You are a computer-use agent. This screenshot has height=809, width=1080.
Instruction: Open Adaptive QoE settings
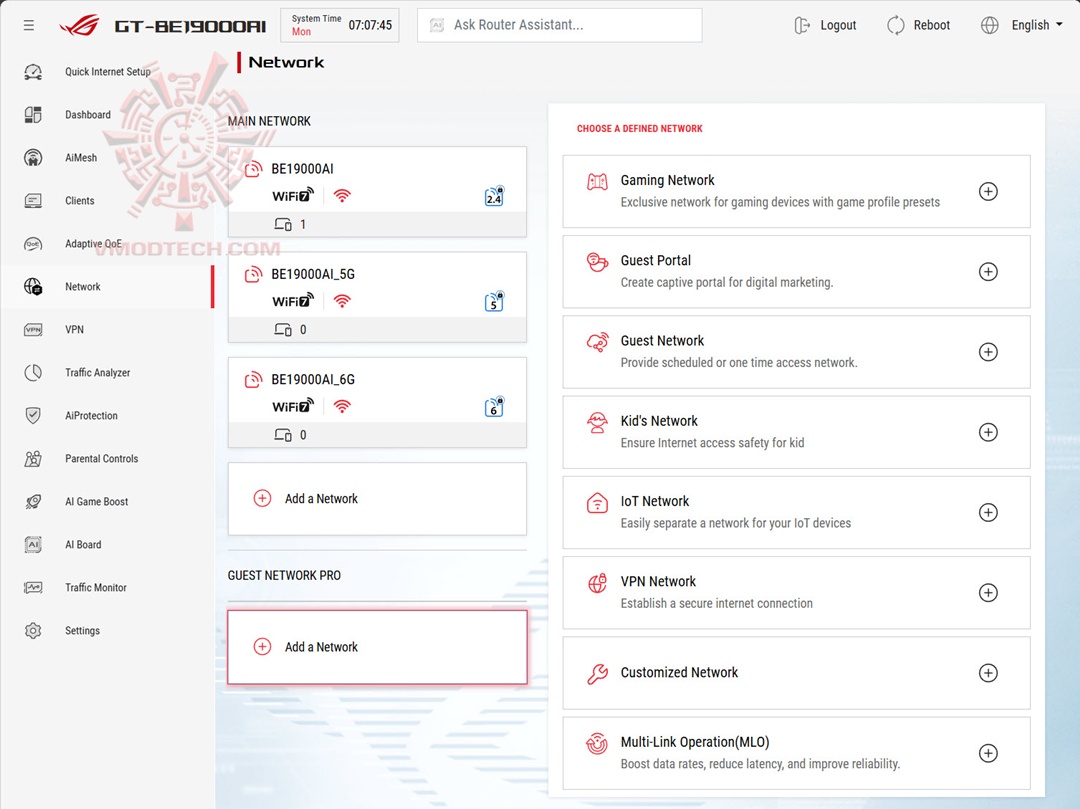coord(93,244)
